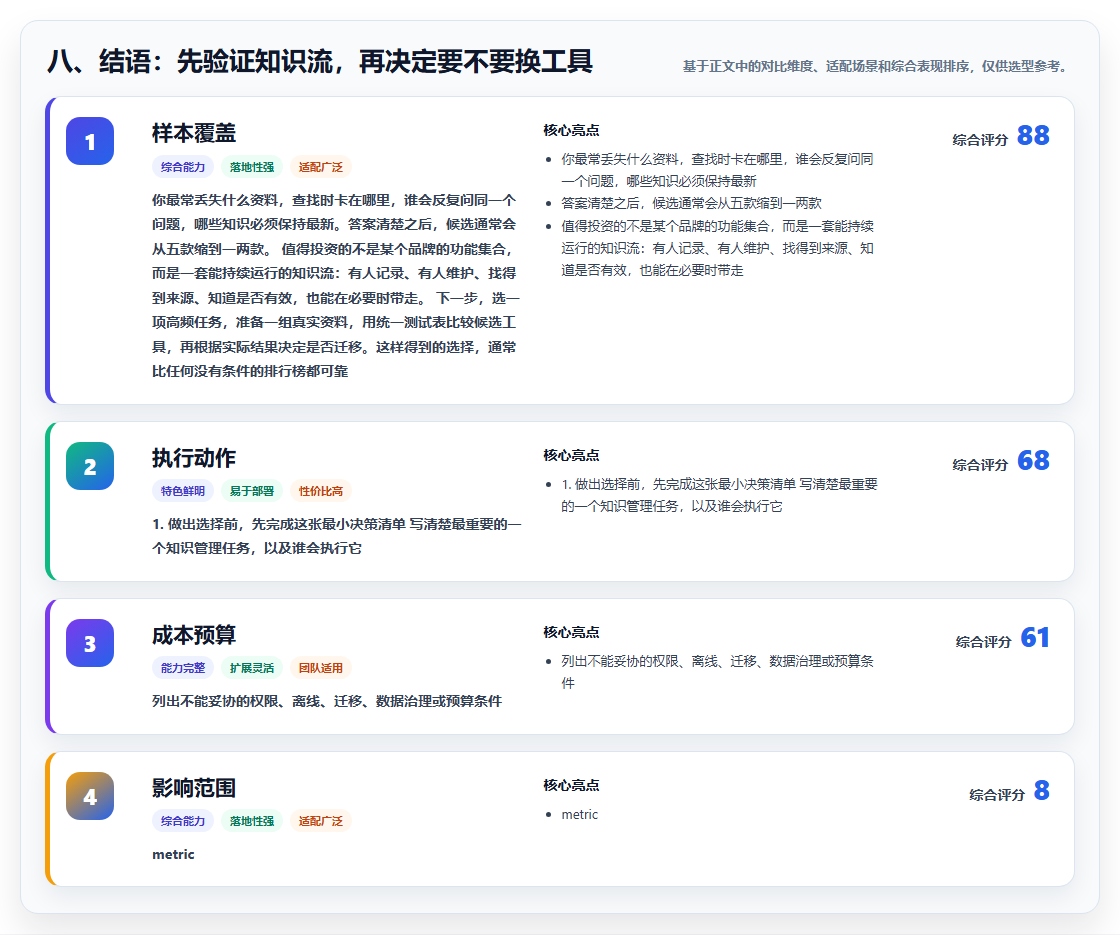Click the 综合评分 label in 成本预算 card
The width and height of the screenshot is (1120, 935).
(984, 642)
